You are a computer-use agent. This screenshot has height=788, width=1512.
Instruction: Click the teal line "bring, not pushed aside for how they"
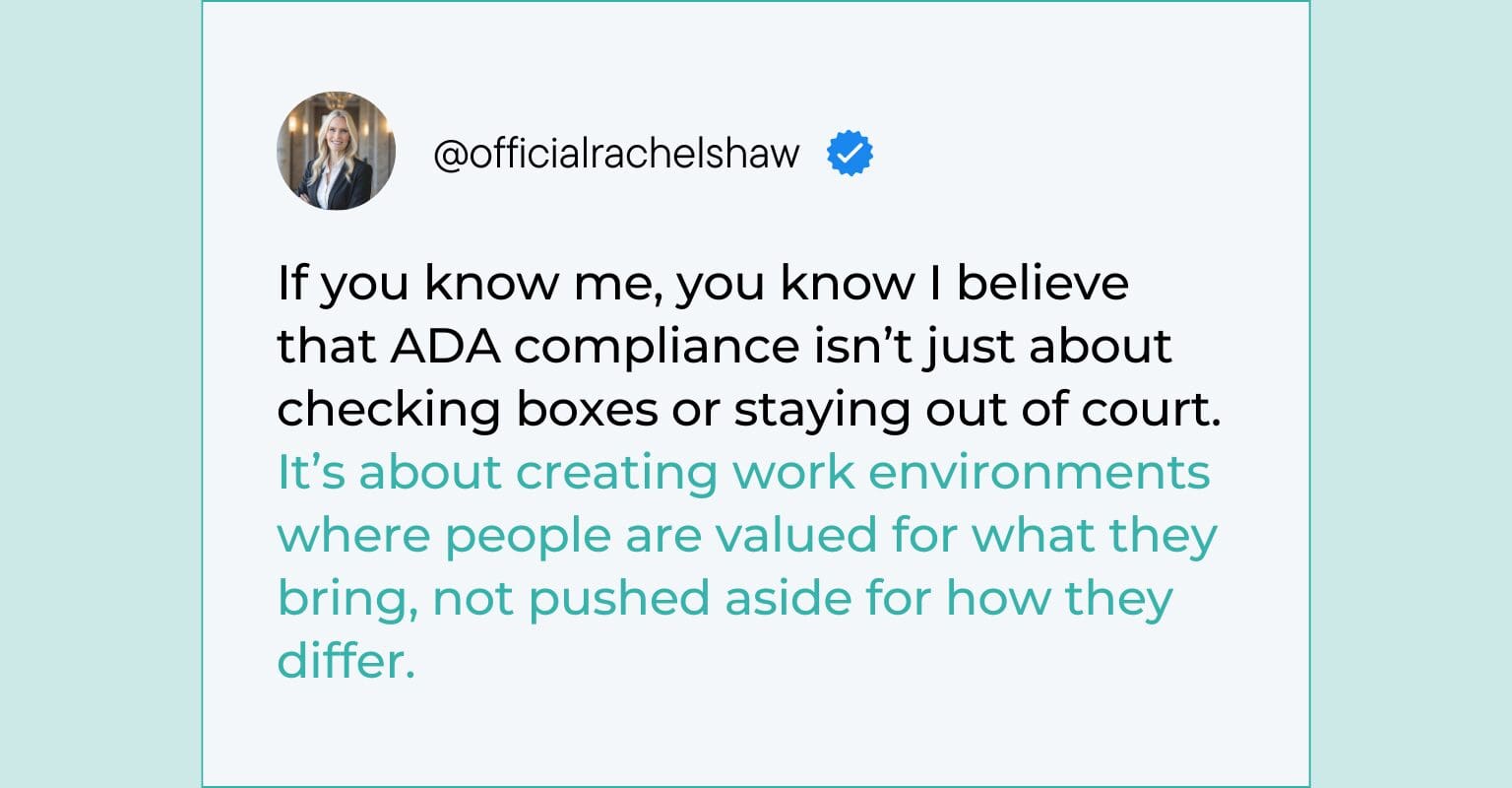click(724, 600)
